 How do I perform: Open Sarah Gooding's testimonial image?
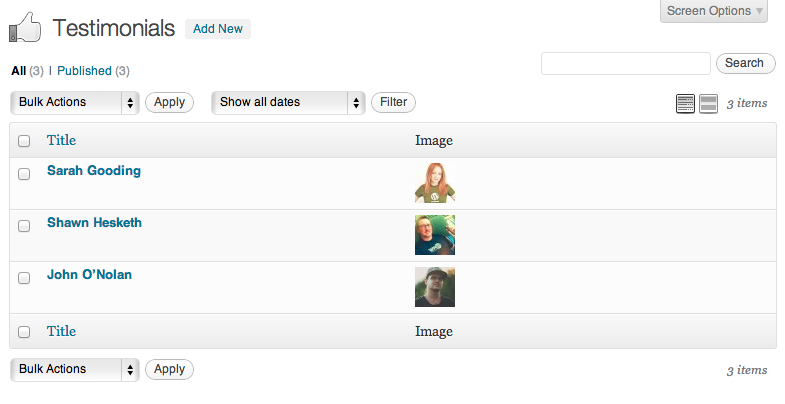click(x=435, y=183)
